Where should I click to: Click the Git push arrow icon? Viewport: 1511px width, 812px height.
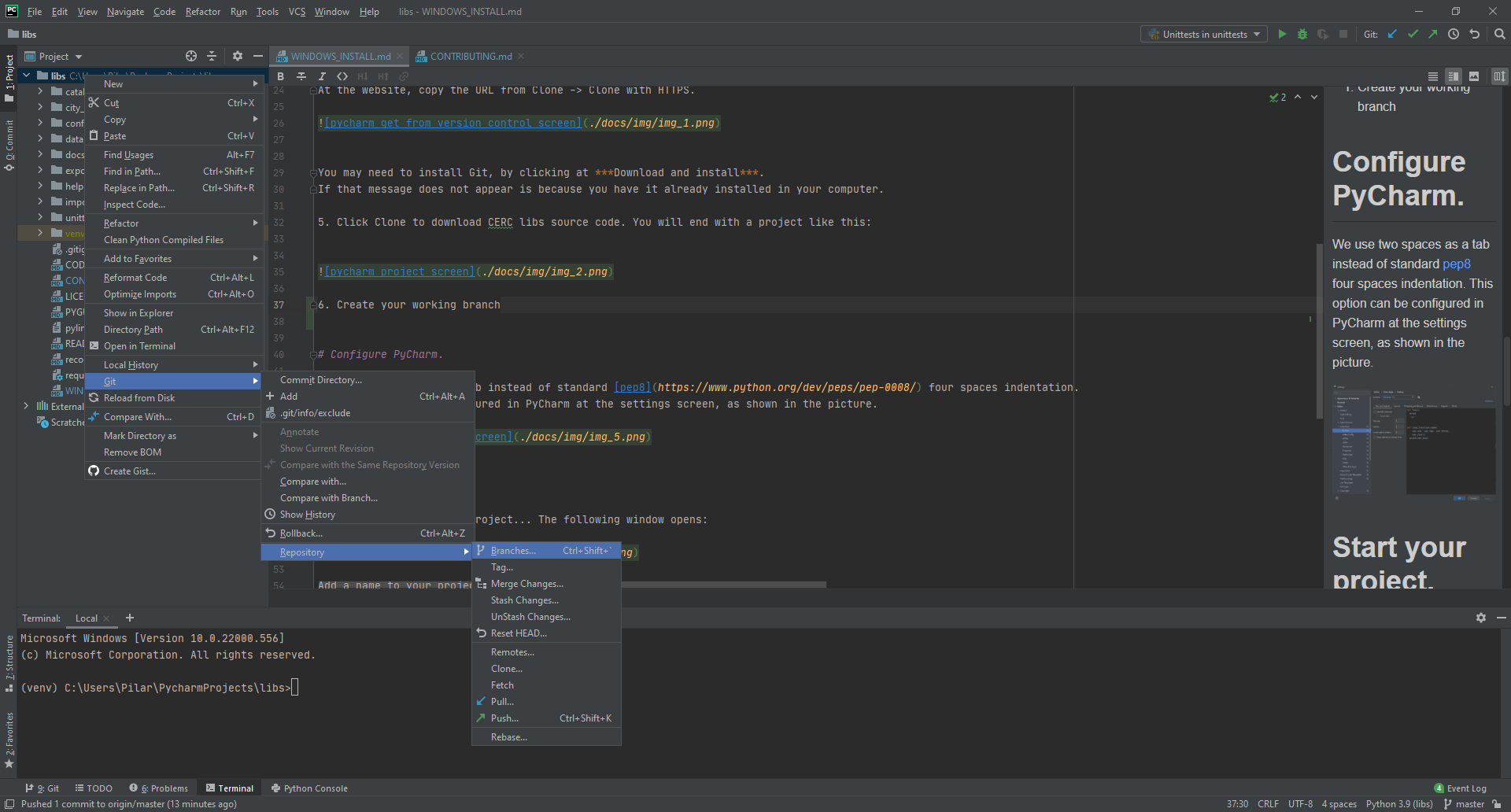[x=1433, y=34]
